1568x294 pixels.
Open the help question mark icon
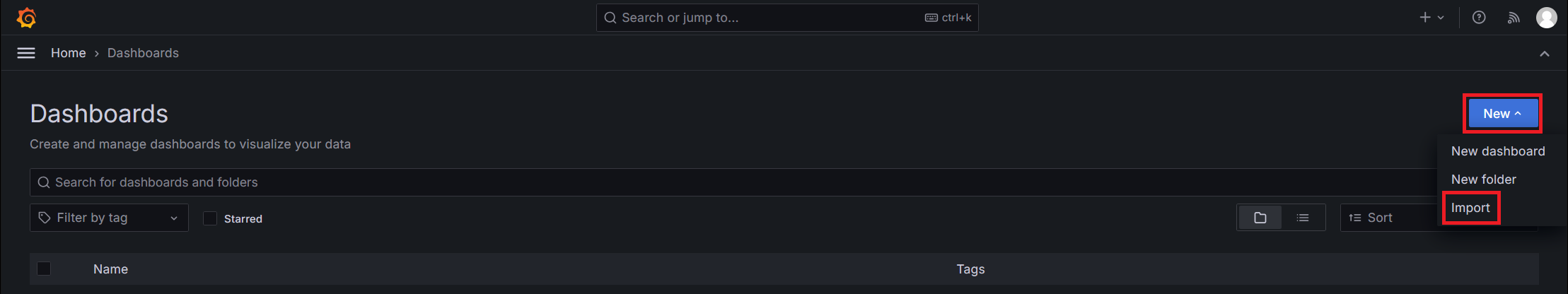(1479, 18)
